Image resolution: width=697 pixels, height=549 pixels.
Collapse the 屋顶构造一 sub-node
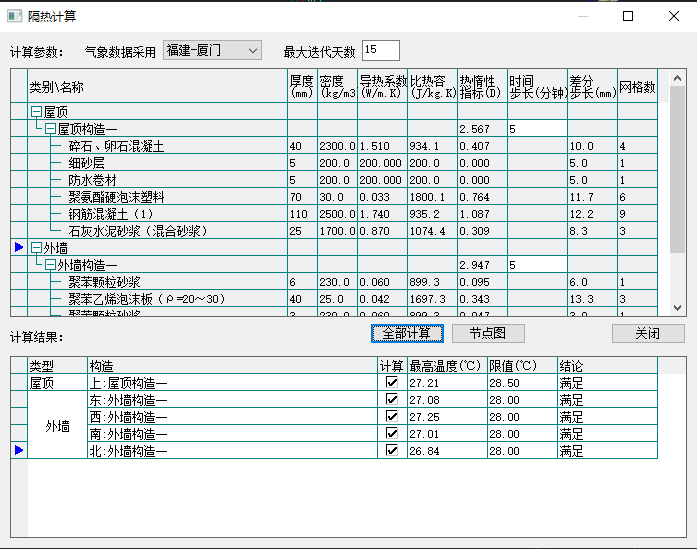[50, 130]
